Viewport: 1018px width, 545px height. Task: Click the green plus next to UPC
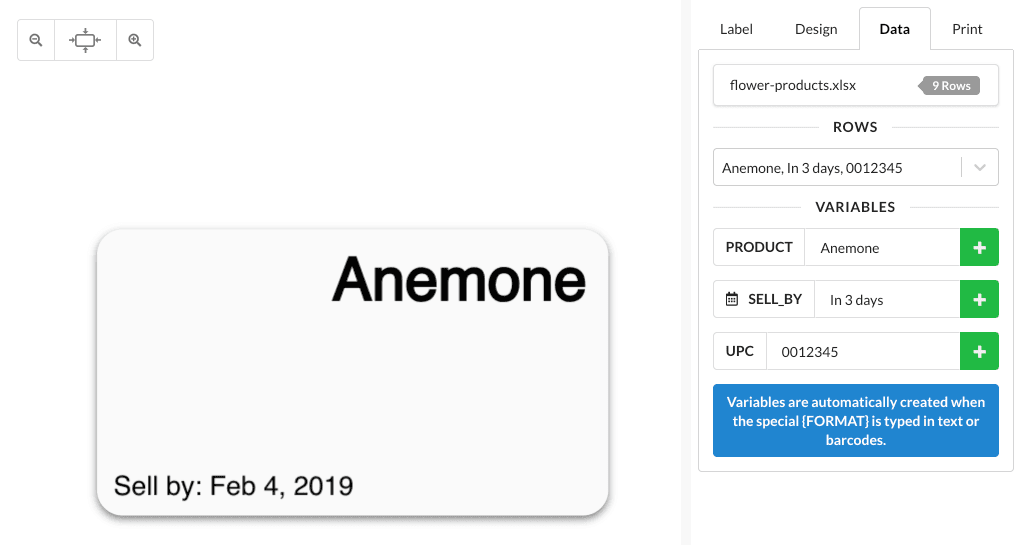(x=979, y=351)
